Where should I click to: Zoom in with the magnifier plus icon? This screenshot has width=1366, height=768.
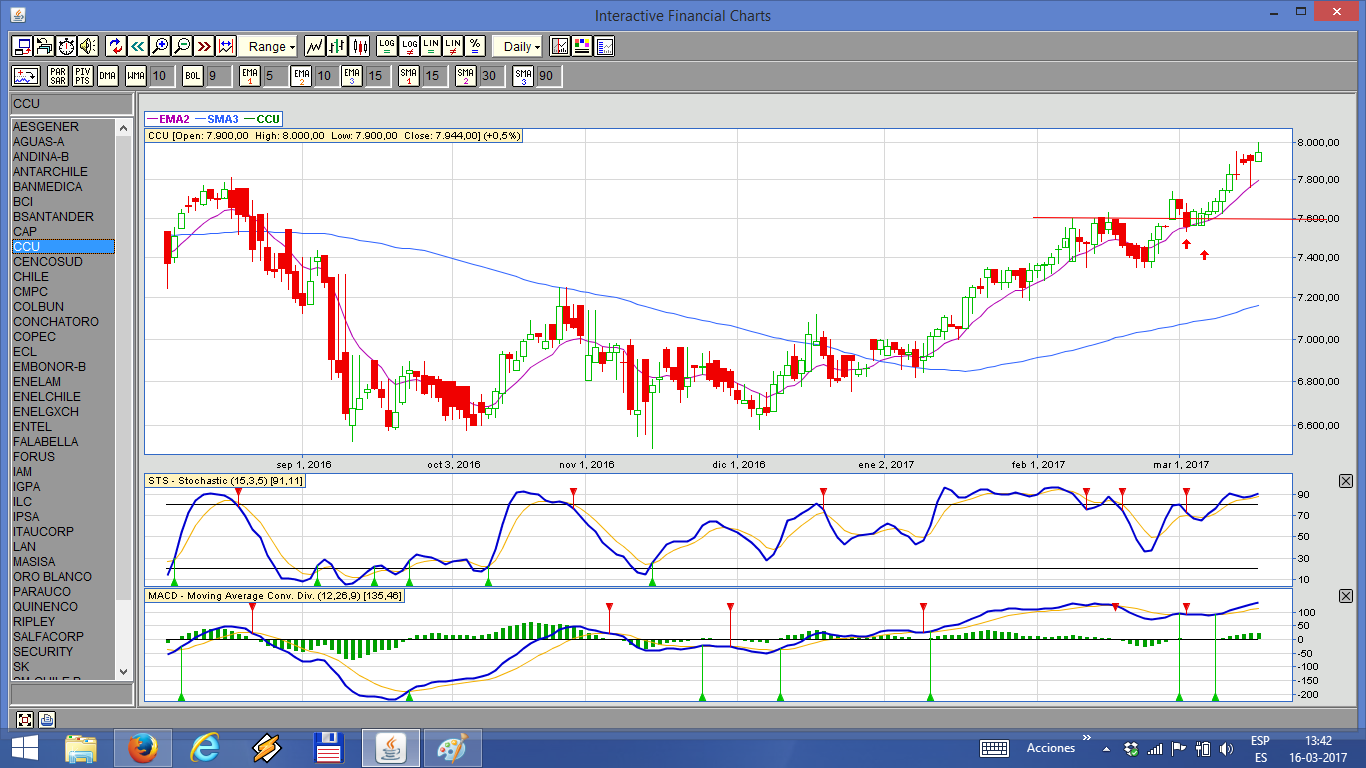tap(159, 46)
